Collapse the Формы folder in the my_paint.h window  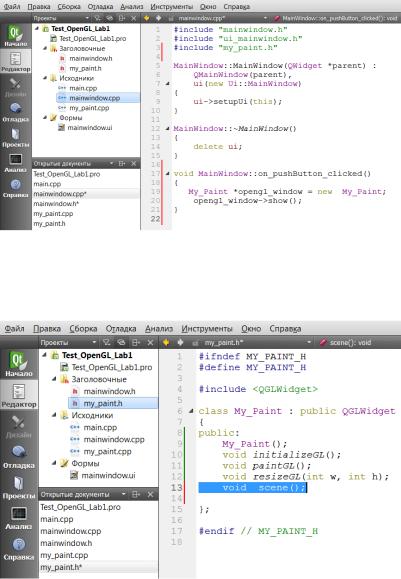[x=54, y=463]
